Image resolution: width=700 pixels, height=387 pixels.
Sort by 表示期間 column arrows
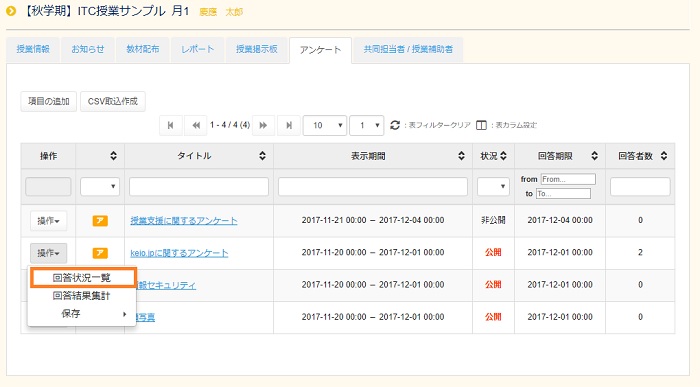click(461, 156)
